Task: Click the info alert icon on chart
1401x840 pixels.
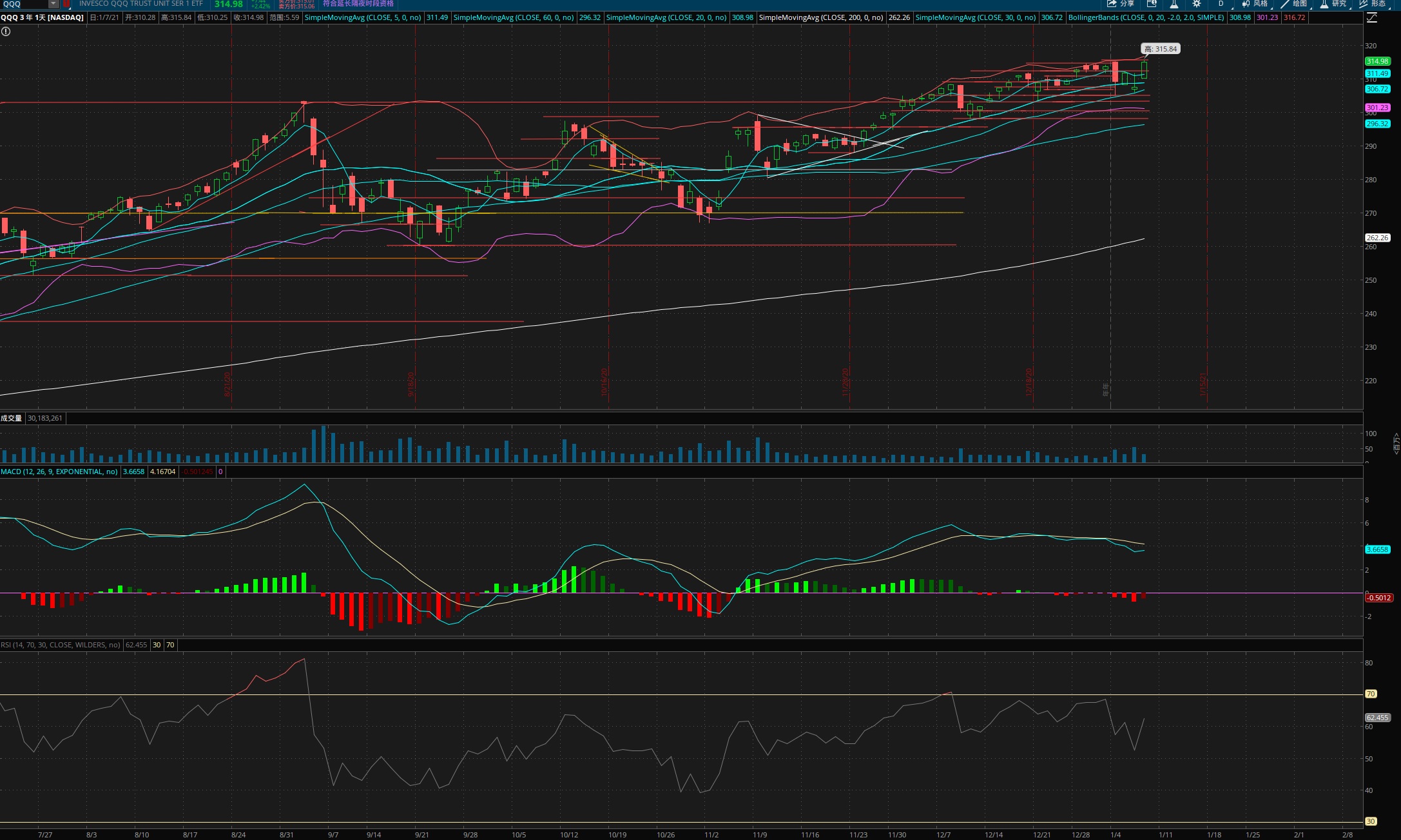Action: tap(6, 31)
